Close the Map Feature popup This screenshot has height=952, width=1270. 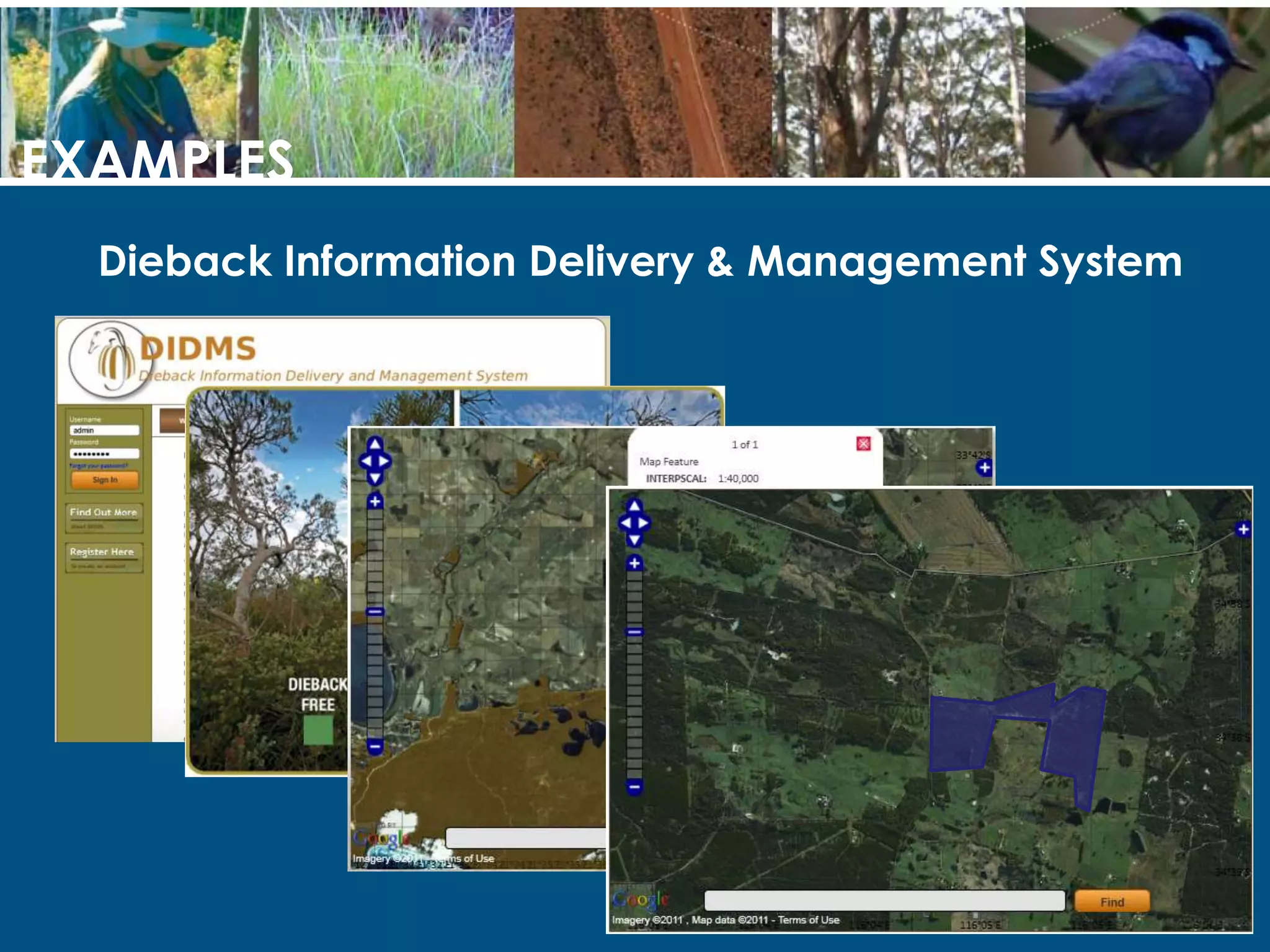(863, 444)
